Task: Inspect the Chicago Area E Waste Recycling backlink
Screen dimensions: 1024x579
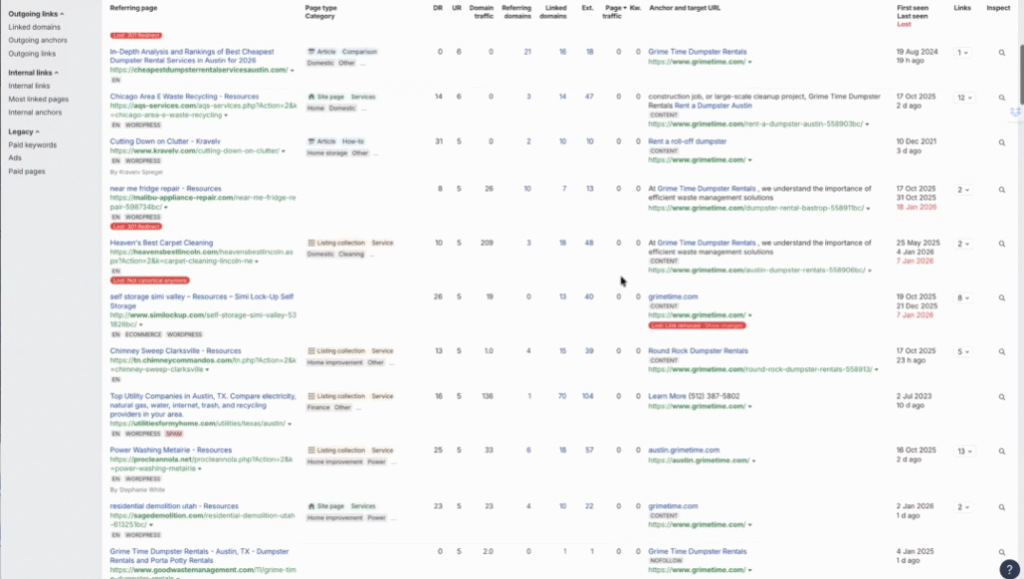Action: tap(1001, 98)
